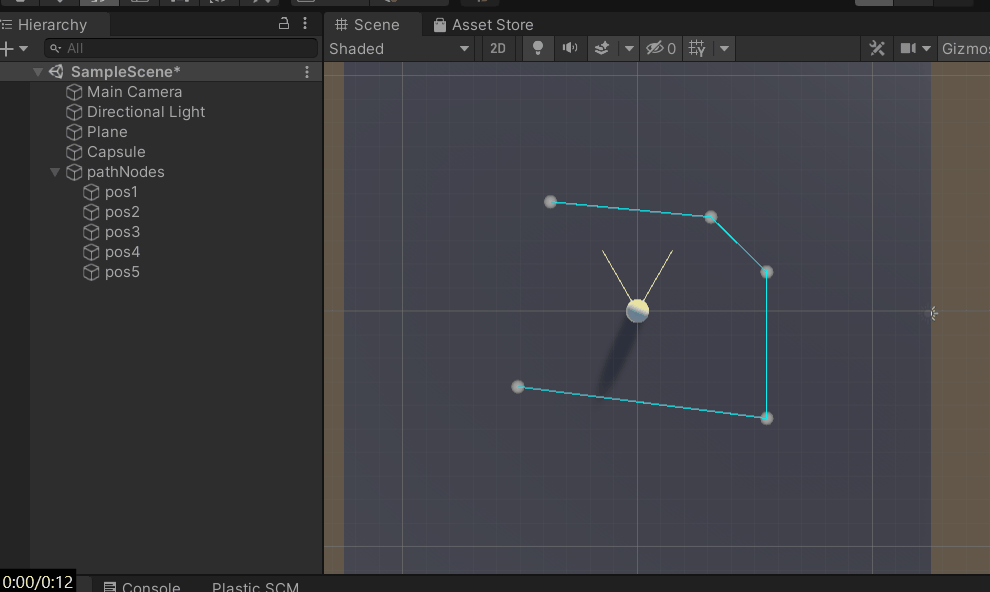Toggle Hierarchy panel lock icon
The width and height of the screenshot is (990, 592).
(284, 24)
